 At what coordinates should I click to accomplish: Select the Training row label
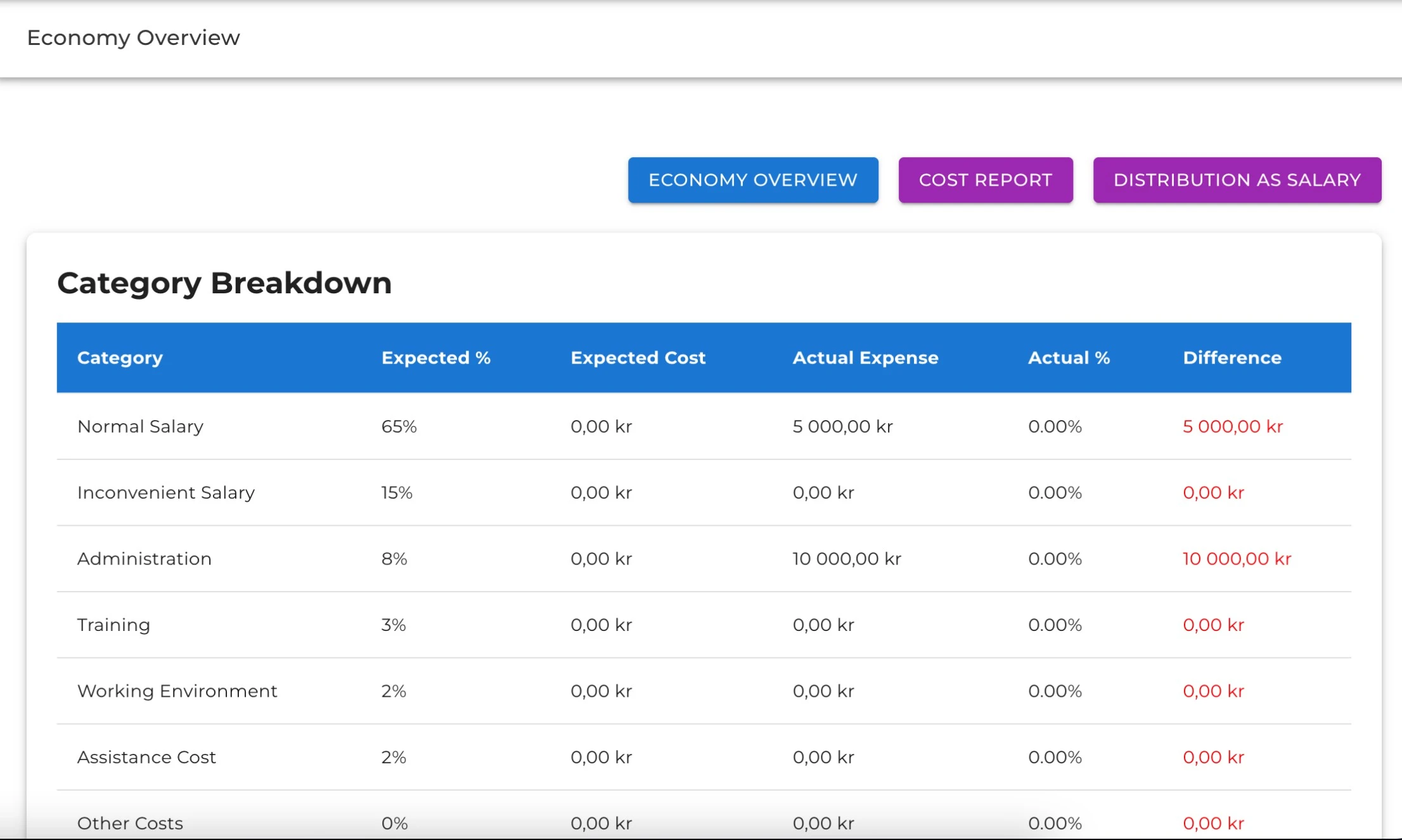pyautogui.click(x=113, y=625)
